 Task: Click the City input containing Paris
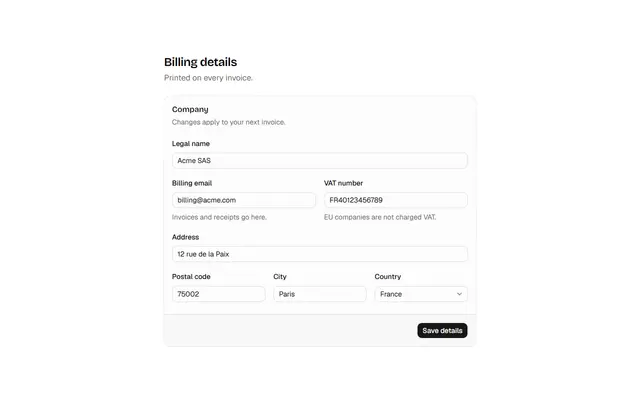[x=320, y=294]
